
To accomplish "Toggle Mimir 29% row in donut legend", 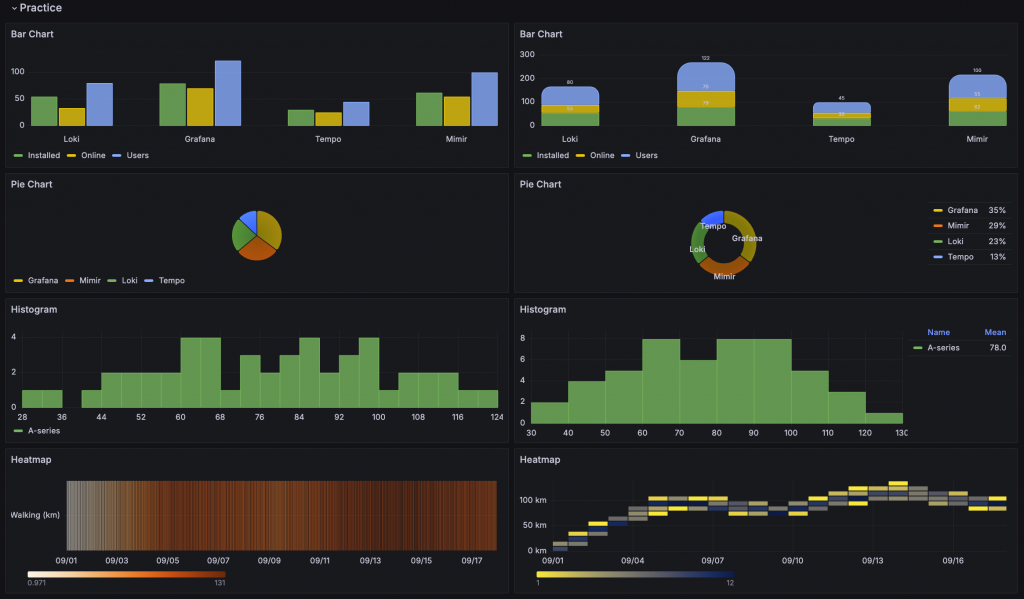I will tap(970, 225).
